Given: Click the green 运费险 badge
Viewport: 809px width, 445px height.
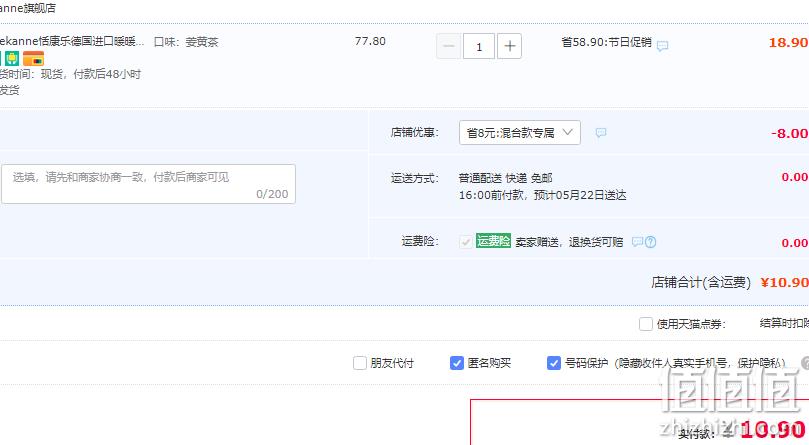Looking at the screenshot, I should (493, 241).
